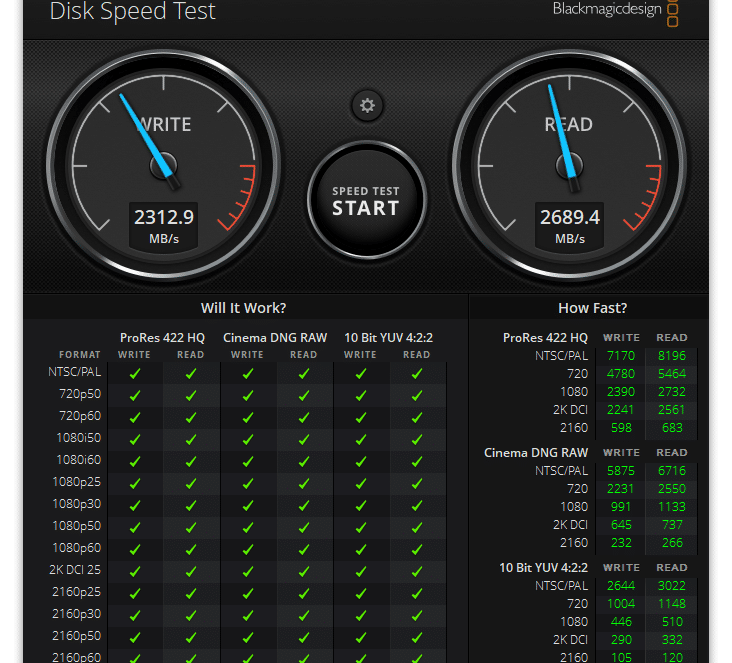732x663 pixels.
Task: Click the 2K DCI 25 Cinema DNG read checkmark
Action: 304,571
